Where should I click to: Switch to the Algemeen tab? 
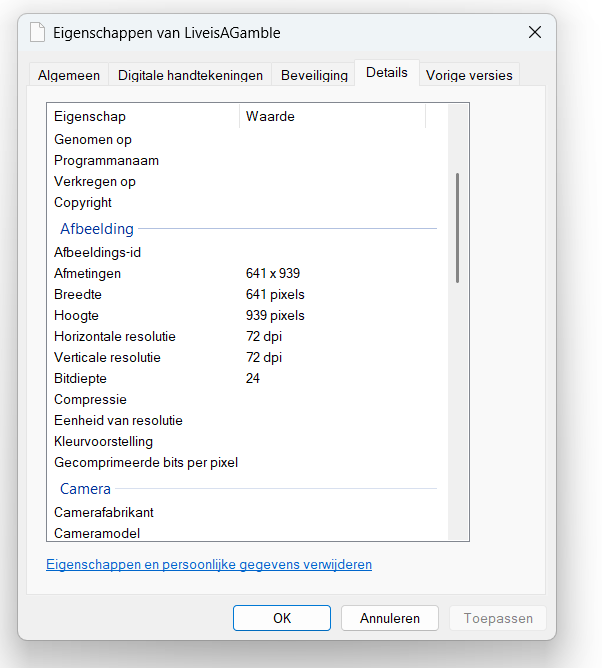(x=69, y=75)
